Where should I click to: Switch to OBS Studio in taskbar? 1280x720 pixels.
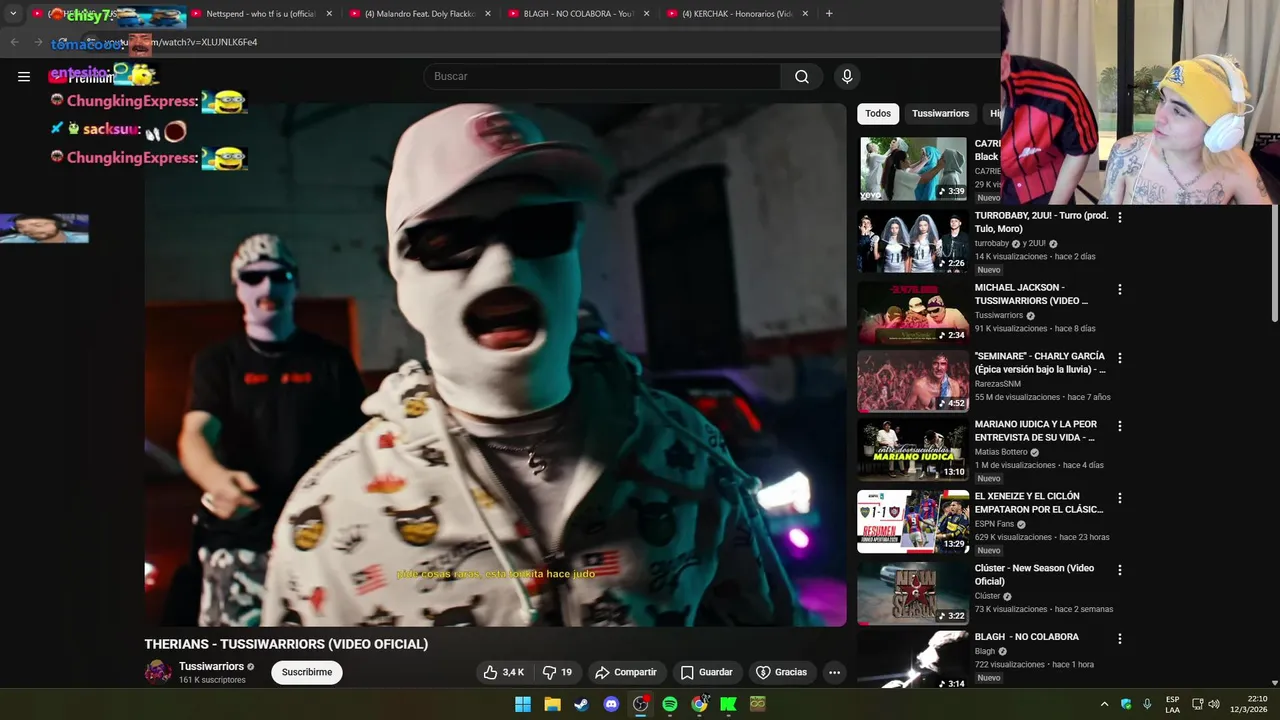[x=640, y=704]
